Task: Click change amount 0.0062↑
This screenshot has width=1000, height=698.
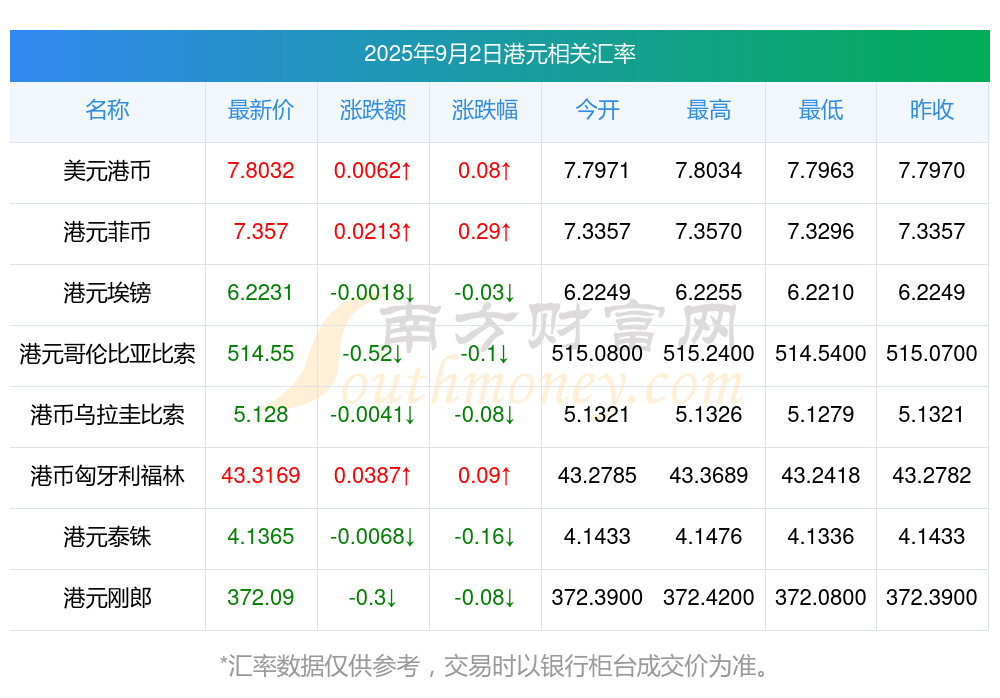Action: [373, 170]
